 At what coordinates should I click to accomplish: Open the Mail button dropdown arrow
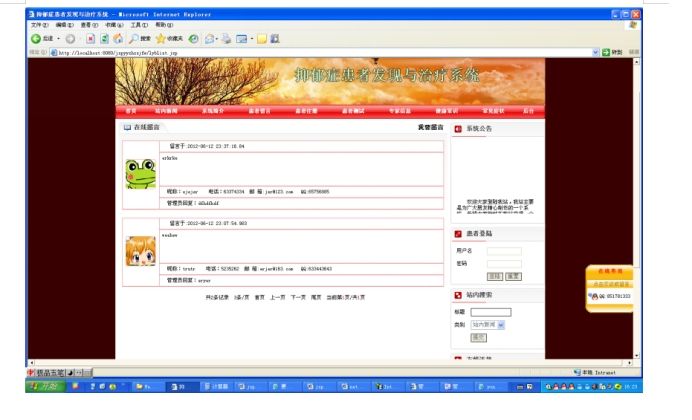click(217, 39)
